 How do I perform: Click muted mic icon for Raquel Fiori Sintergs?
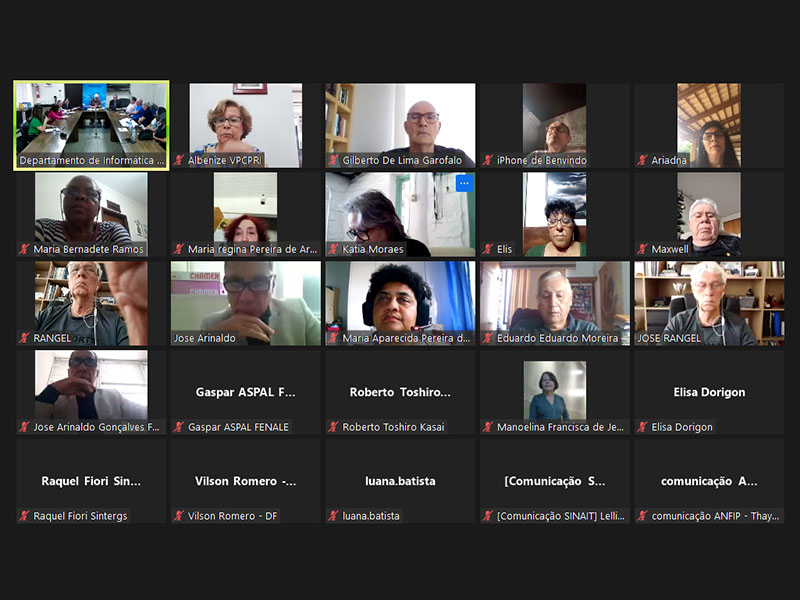point(24,516)
